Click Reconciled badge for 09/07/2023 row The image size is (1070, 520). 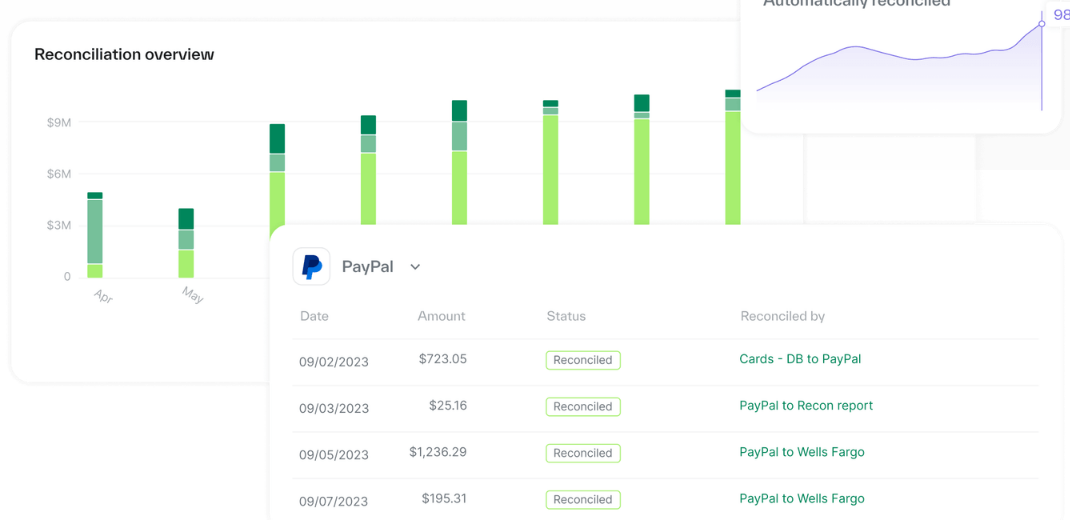(x=583, y=500)
